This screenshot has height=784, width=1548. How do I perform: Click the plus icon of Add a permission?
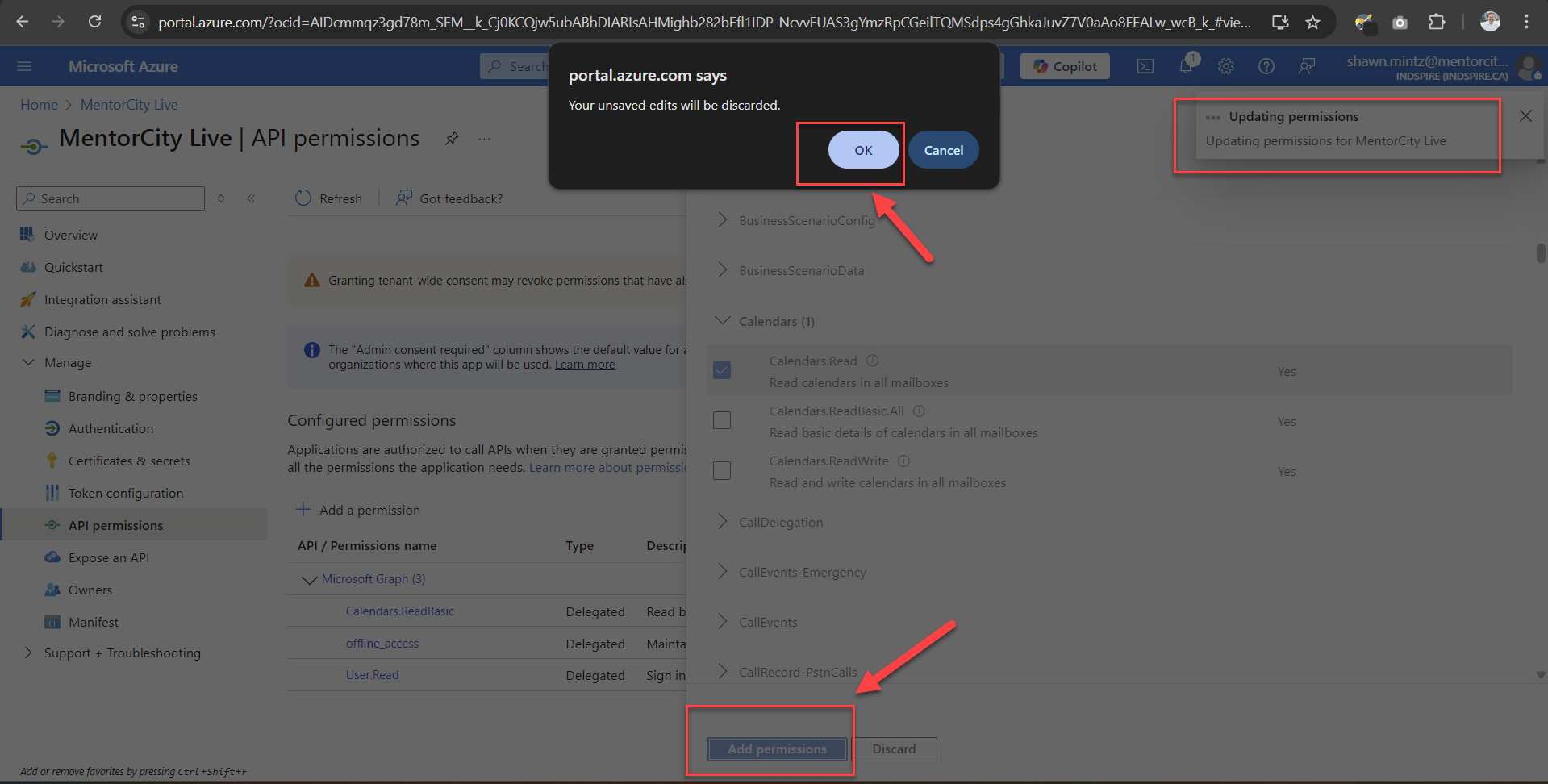[x=303, y=510]
